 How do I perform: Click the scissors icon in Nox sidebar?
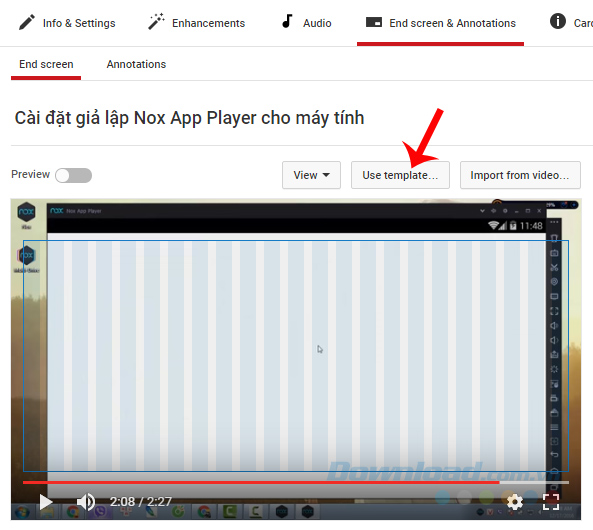coord(554,267)
